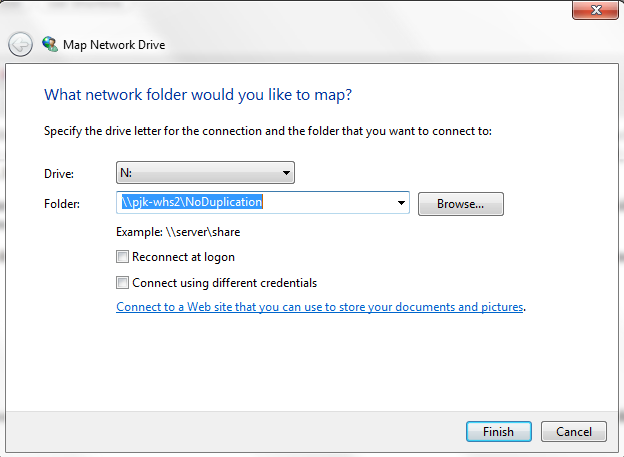Click the 'Specify the drive letter' instruction text
Screen dimensions: 624x457
pos(268,131)
